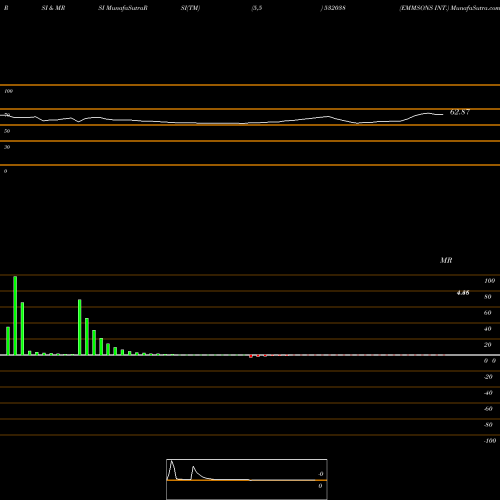Click the -60 label on MR axis

pos(488,409)
